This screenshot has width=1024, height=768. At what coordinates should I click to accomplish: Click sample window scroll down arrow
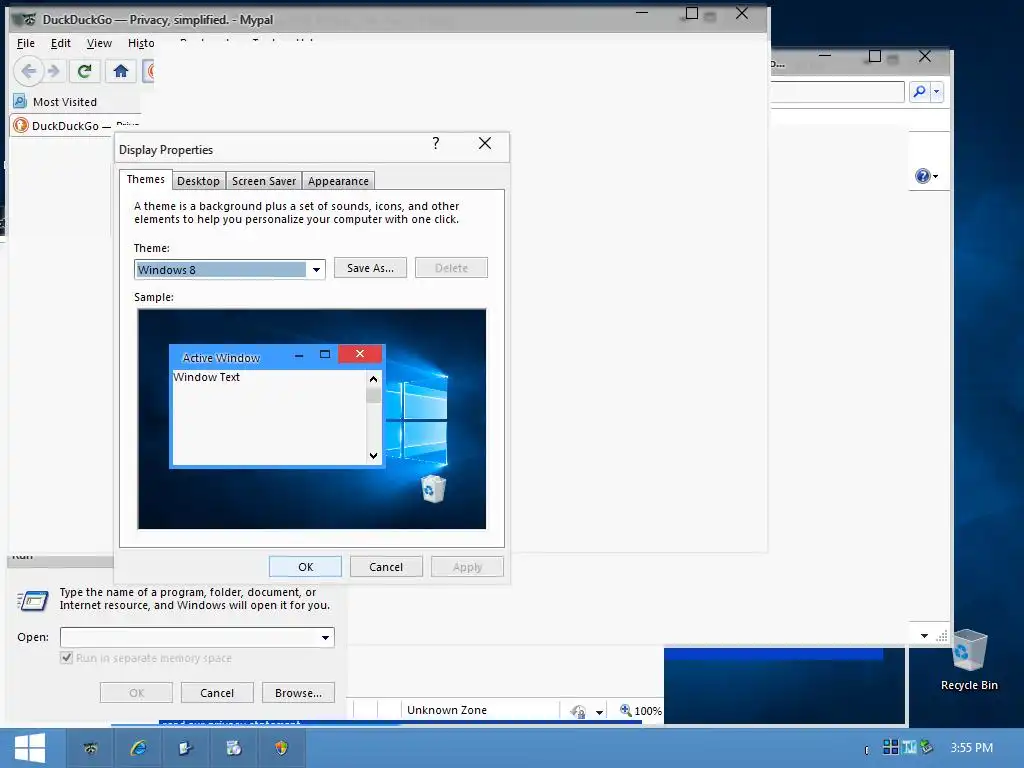pyautogui.click(x=374, y=456)
